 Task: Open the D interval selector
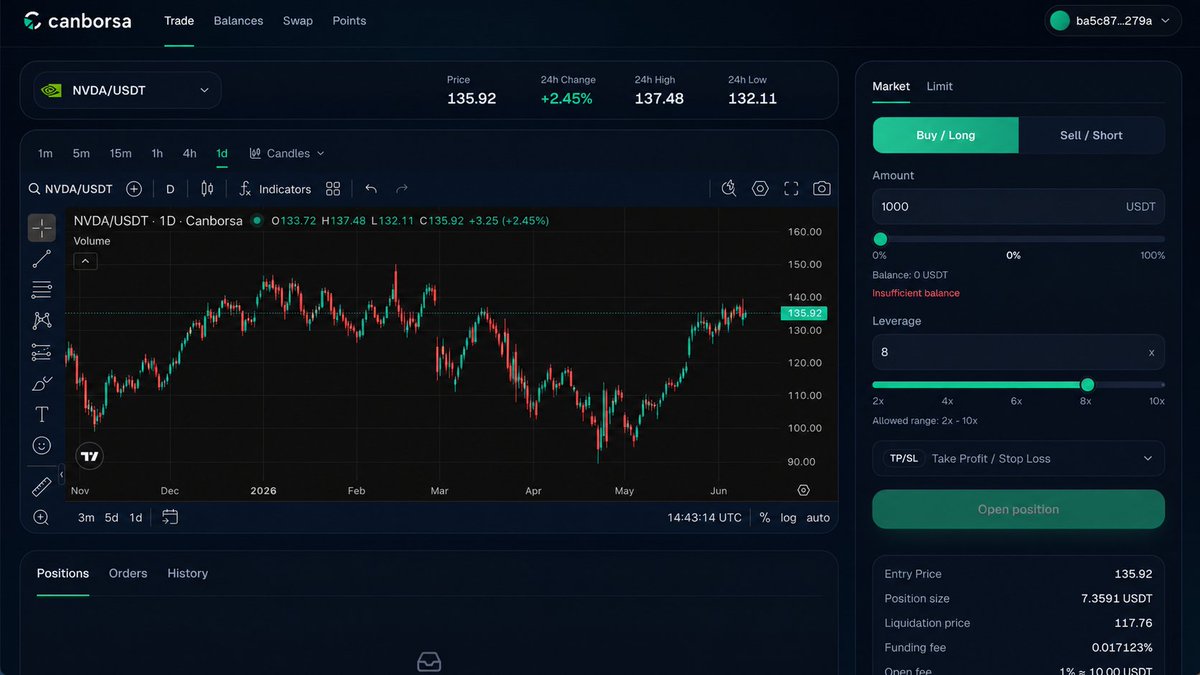pos(170,189)
